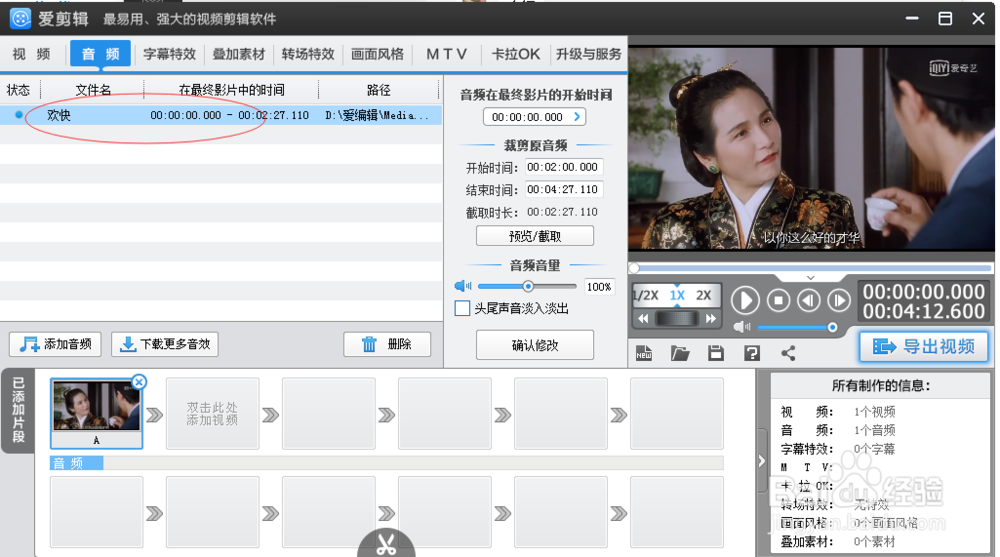Click the rewind double-arrow icon
Viewport: 1000px width, 557px height.
pos(643,318)
